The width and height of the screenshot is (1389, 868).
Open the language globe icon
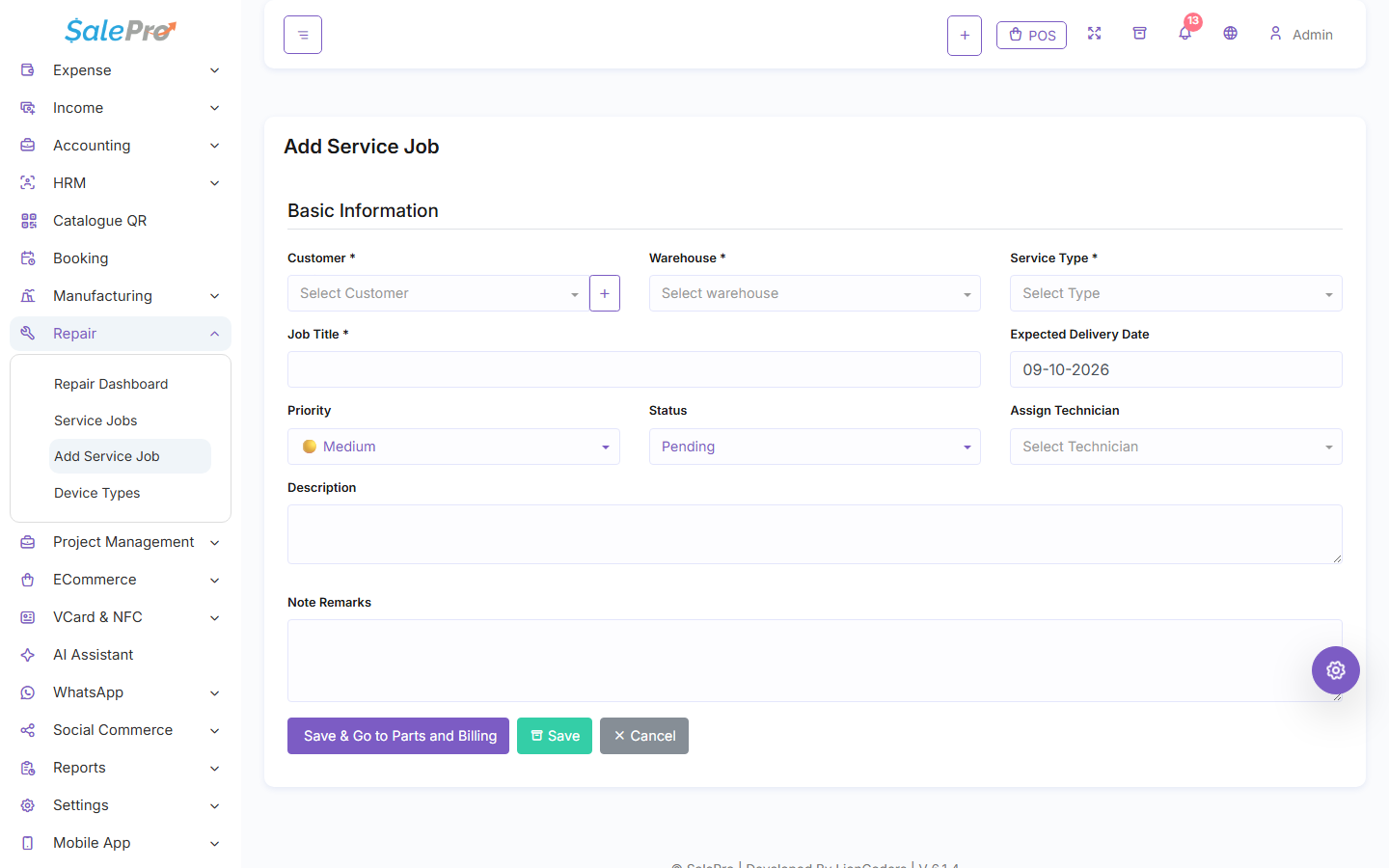pyautogui.click(x=1230, y=34)
